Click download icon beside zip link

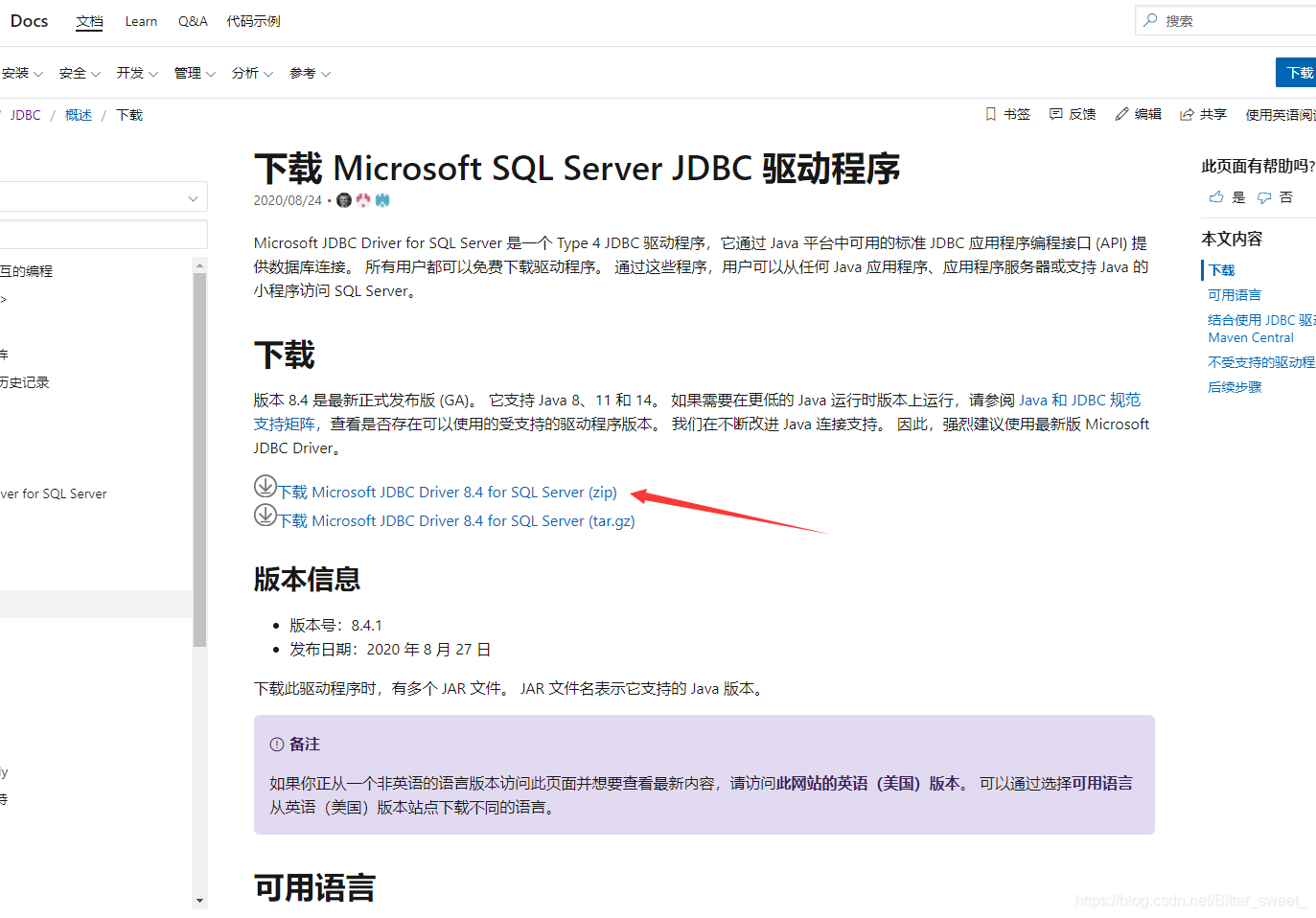(266, 486)
